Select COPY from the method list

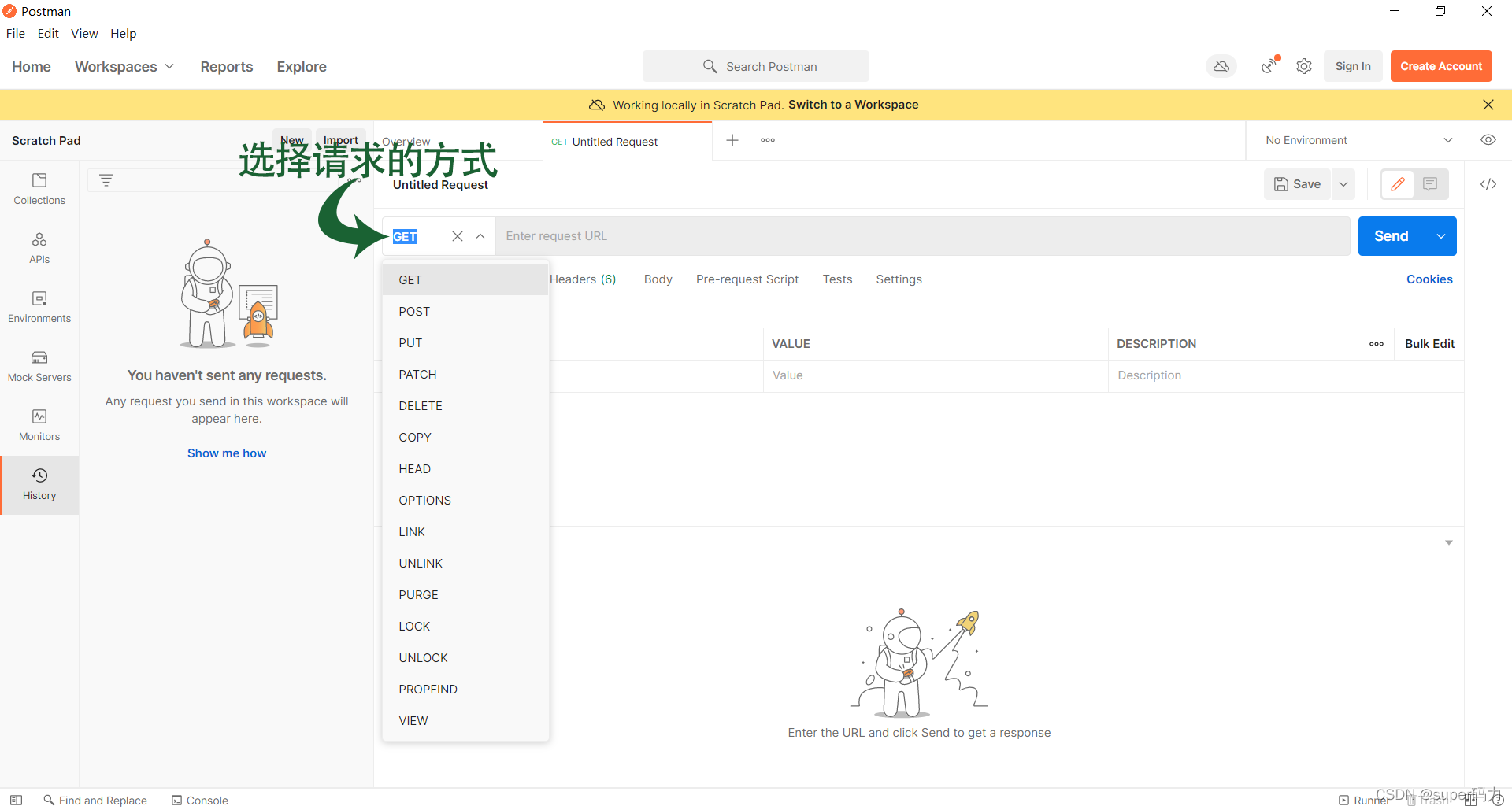click(465, 438)
